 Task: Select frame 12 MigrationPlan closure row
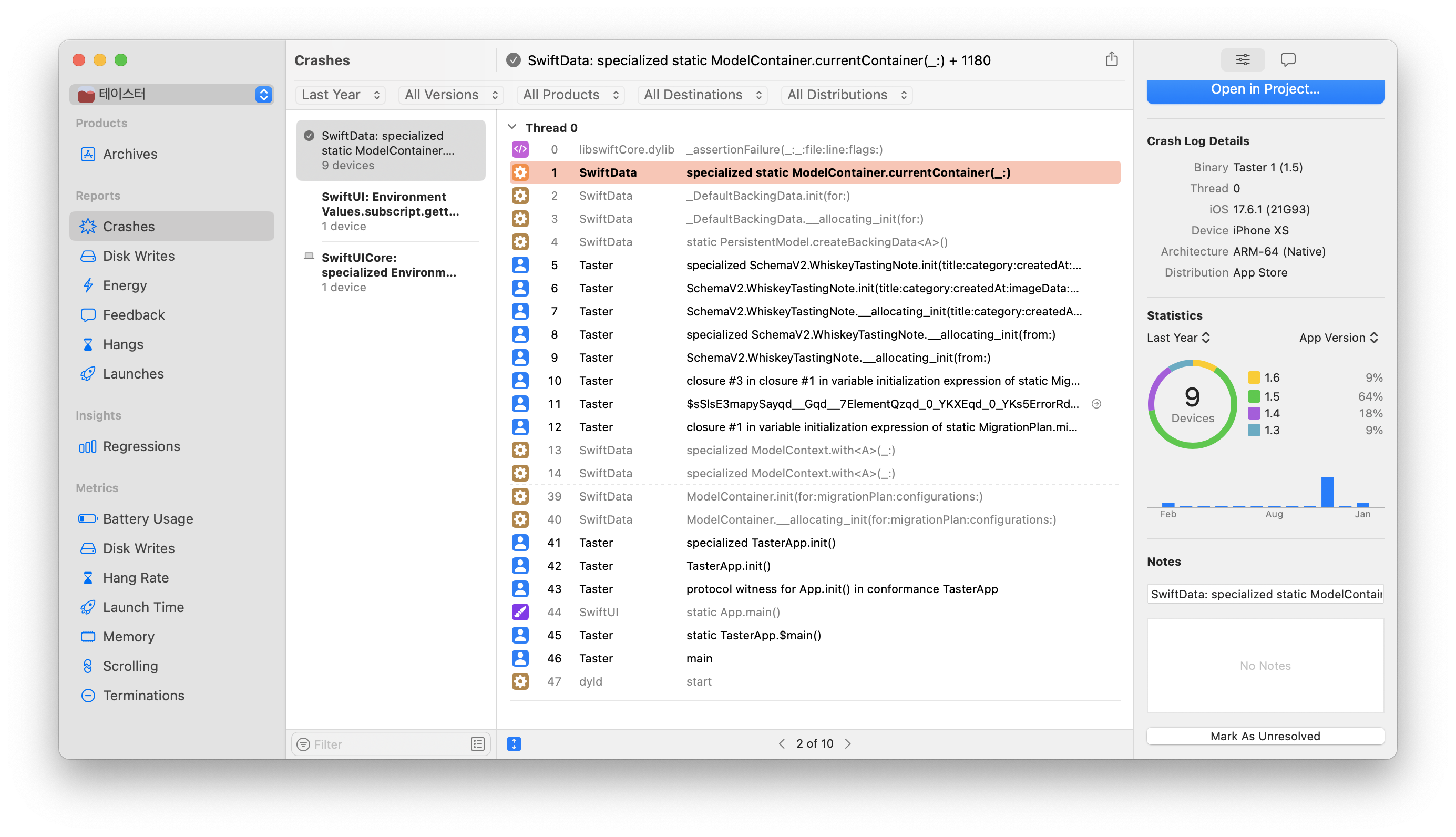[814, 426]
